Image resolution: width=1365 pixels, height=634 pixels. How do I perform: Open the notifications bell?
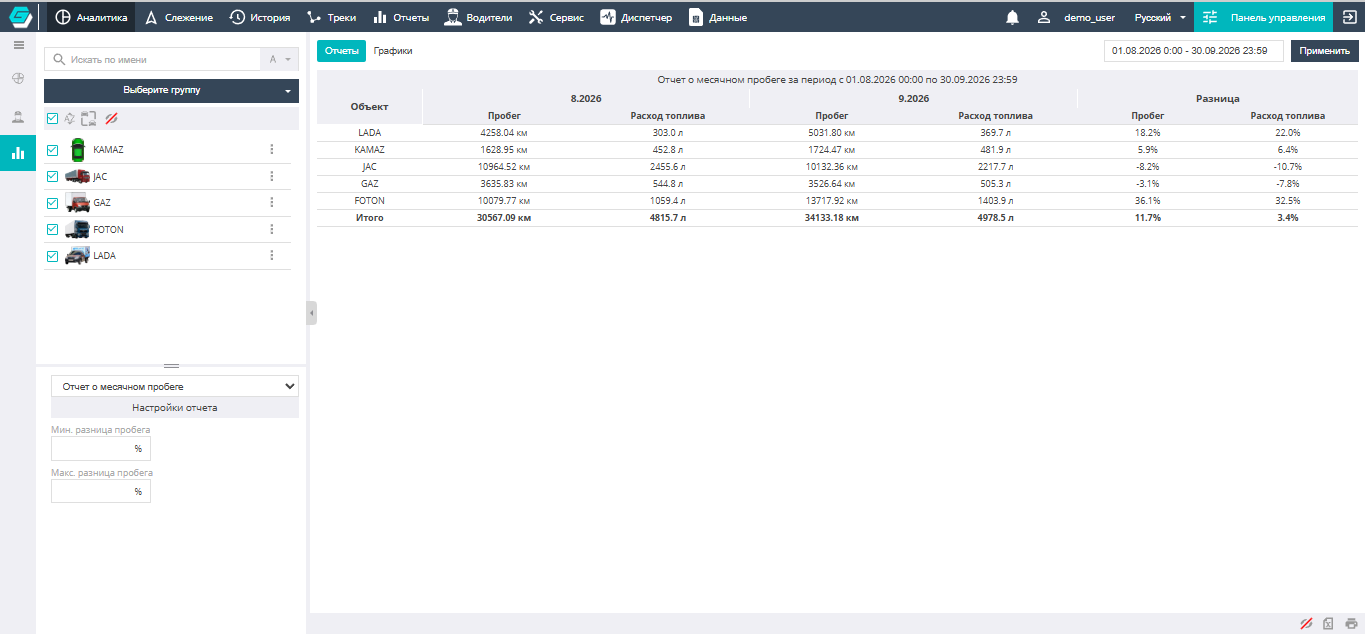coord(1013,17)
